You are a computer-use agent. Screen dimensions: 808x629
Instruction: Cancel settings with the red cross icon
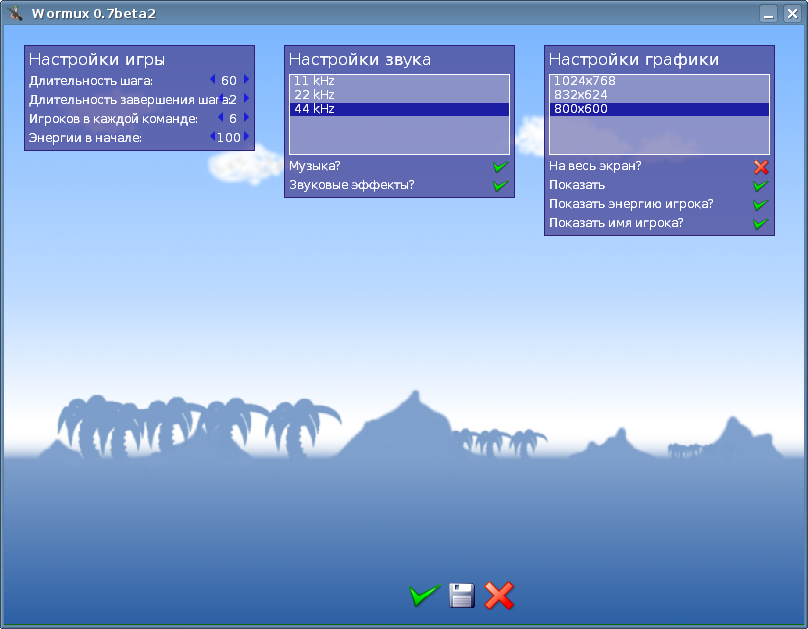click(x=499, y=596)
